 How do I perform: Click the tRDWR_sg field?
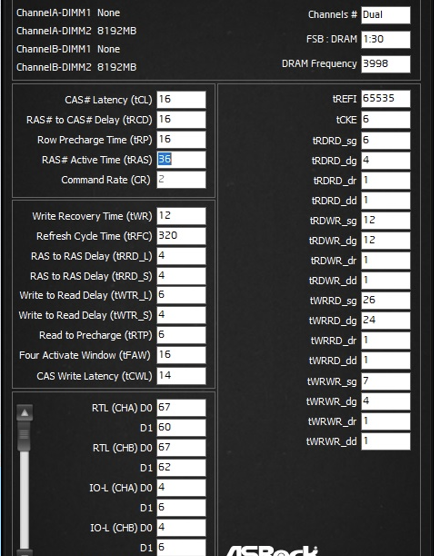386,221
